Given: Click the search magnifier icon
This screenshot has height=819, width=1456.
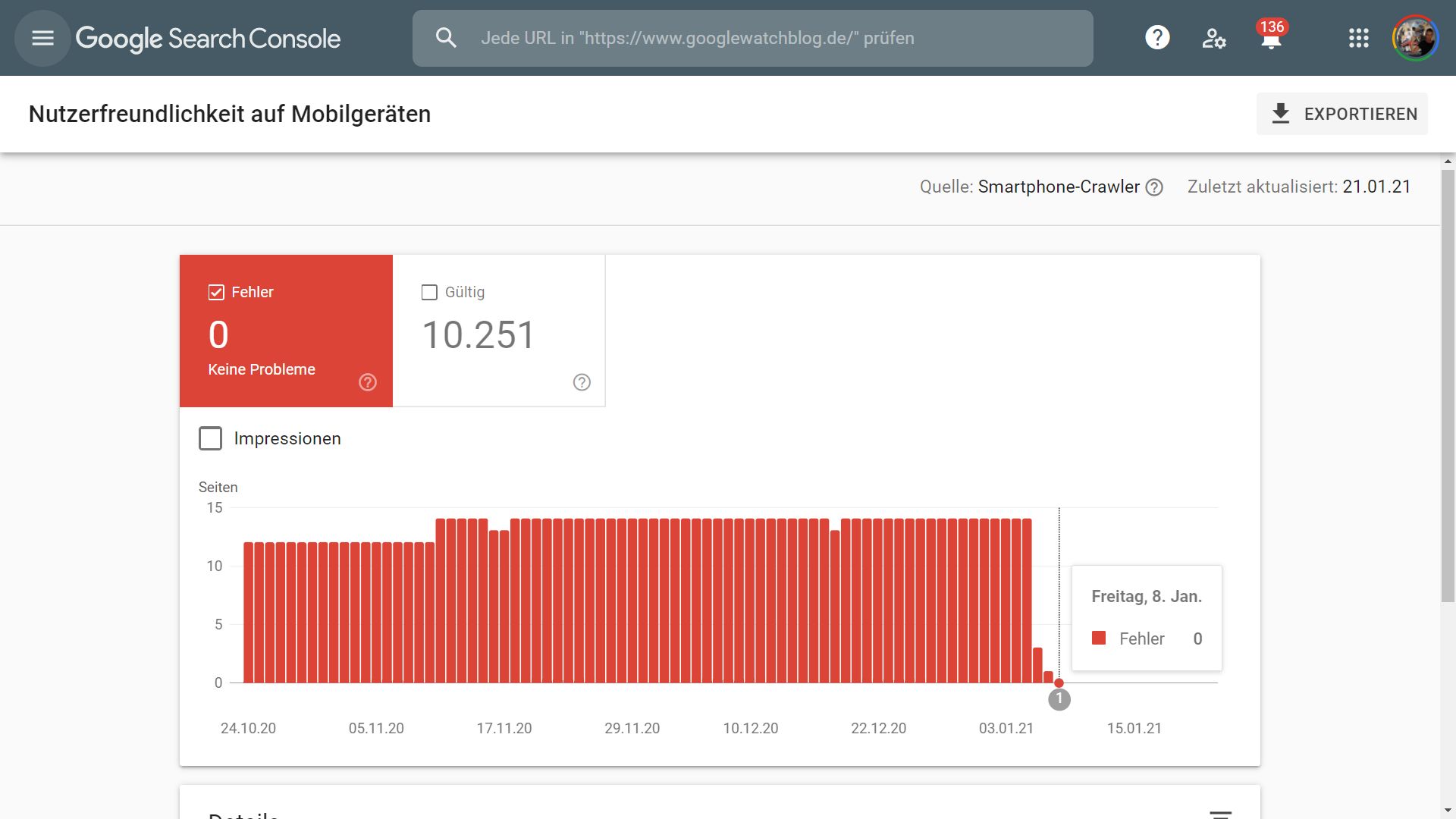Looking at the screenshot, I should point(446,38).
